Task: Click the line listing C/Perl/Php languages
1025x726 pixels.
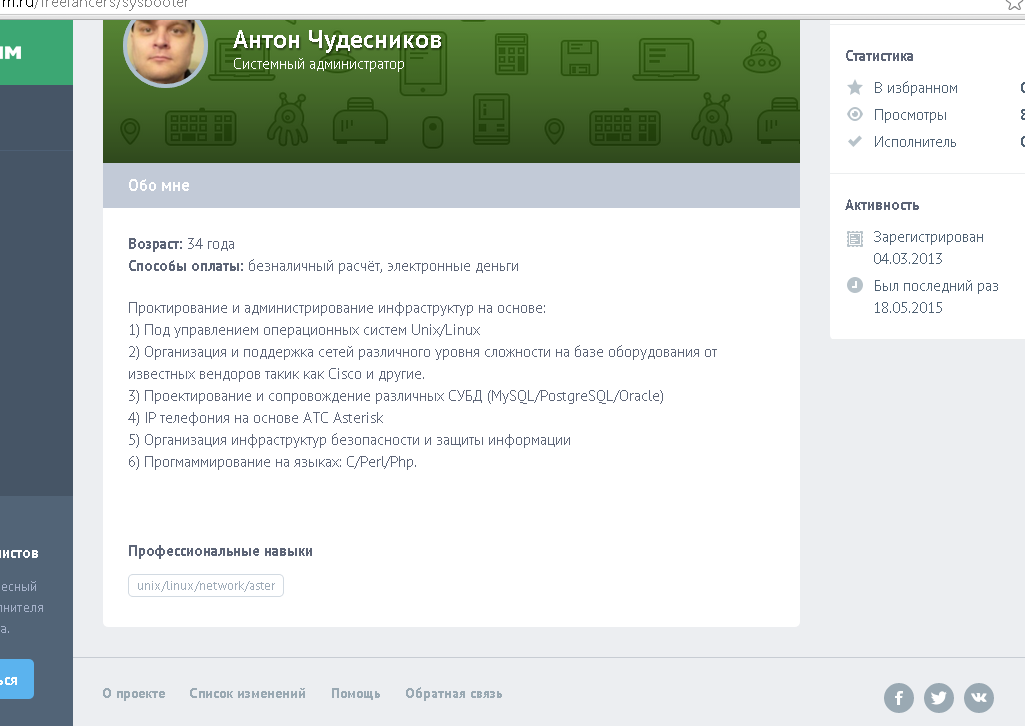Action: click(x=272, y=462)
